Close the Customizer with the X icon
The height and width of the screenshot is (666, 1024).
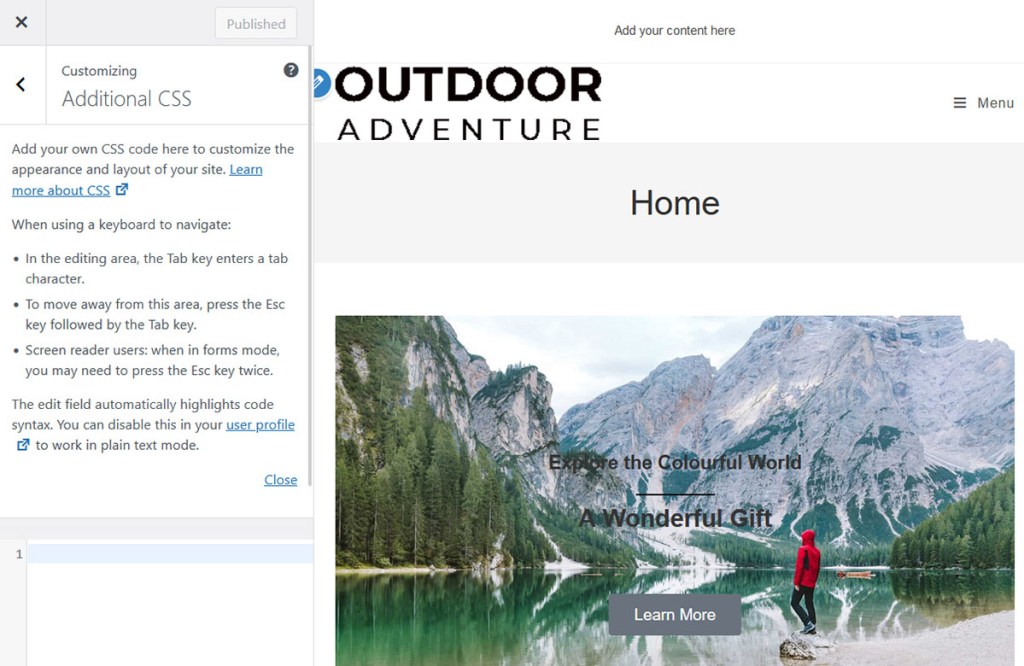pyautogui.click(x=22, y=23)
